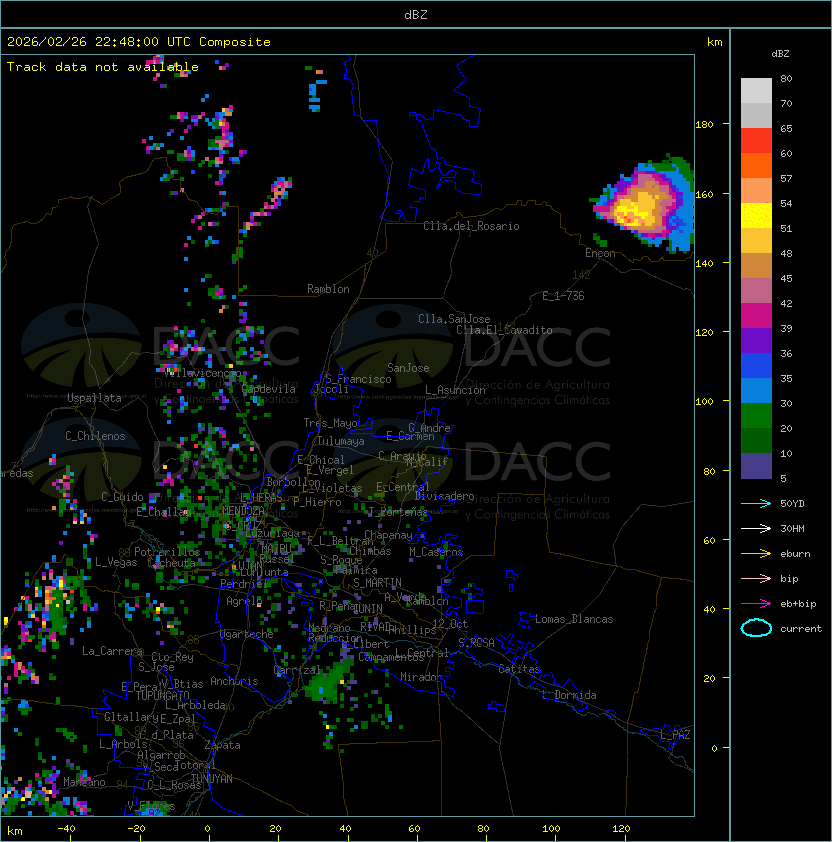
Task: Click the 'S_MARTIN' map label
Action: (377, 583)
